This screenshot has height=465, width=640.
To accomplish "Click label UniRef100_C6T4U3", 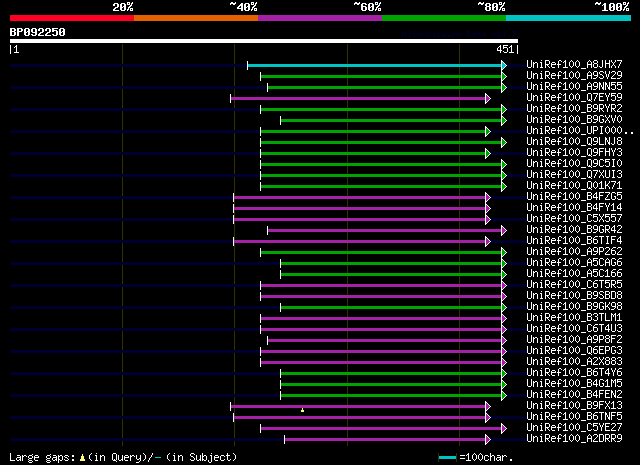I will pos(574,329).
